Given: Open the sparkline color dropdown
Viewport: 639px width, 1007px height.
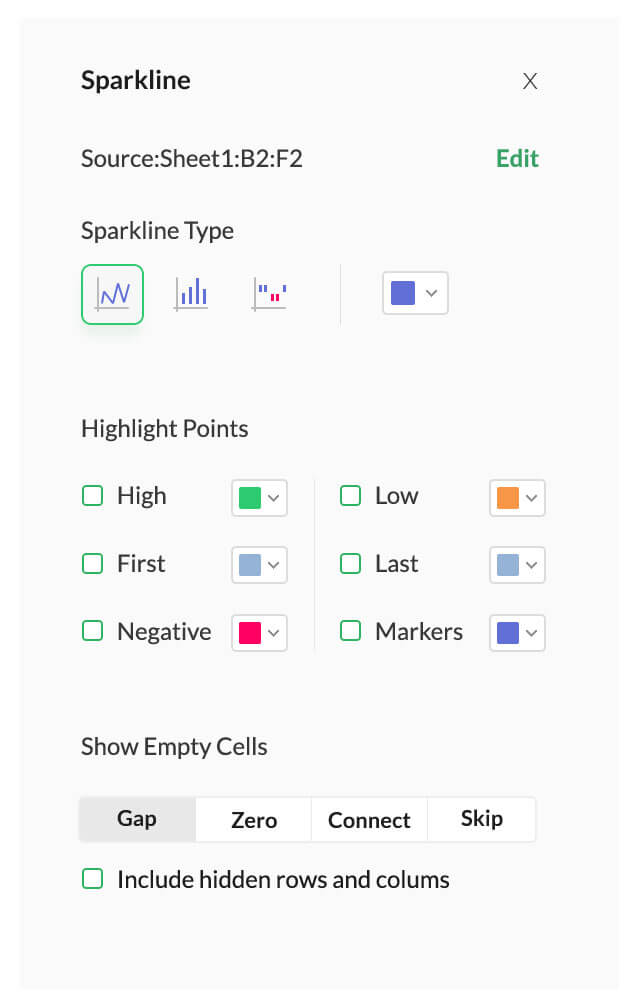Looking at the screenshot, I should 414,292.
